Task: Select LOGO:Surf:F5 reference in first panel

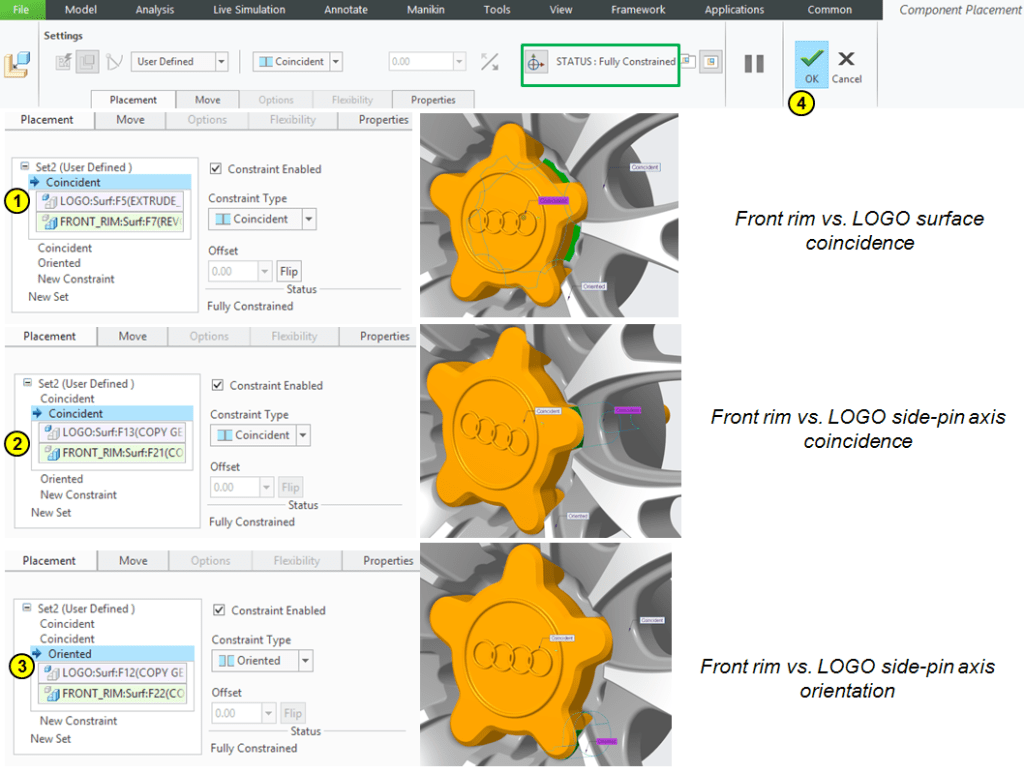Action: tap(110, 200)
